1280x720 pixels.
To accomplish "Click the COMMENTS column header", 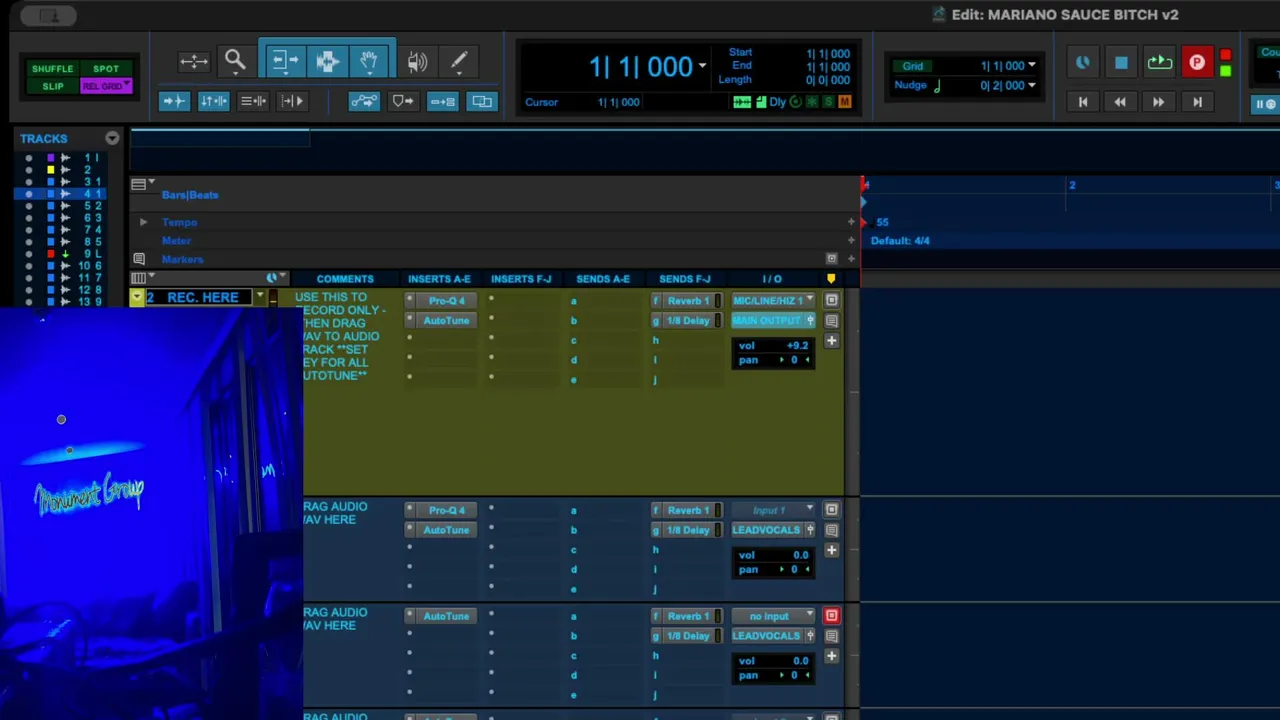I will [345, 279].
